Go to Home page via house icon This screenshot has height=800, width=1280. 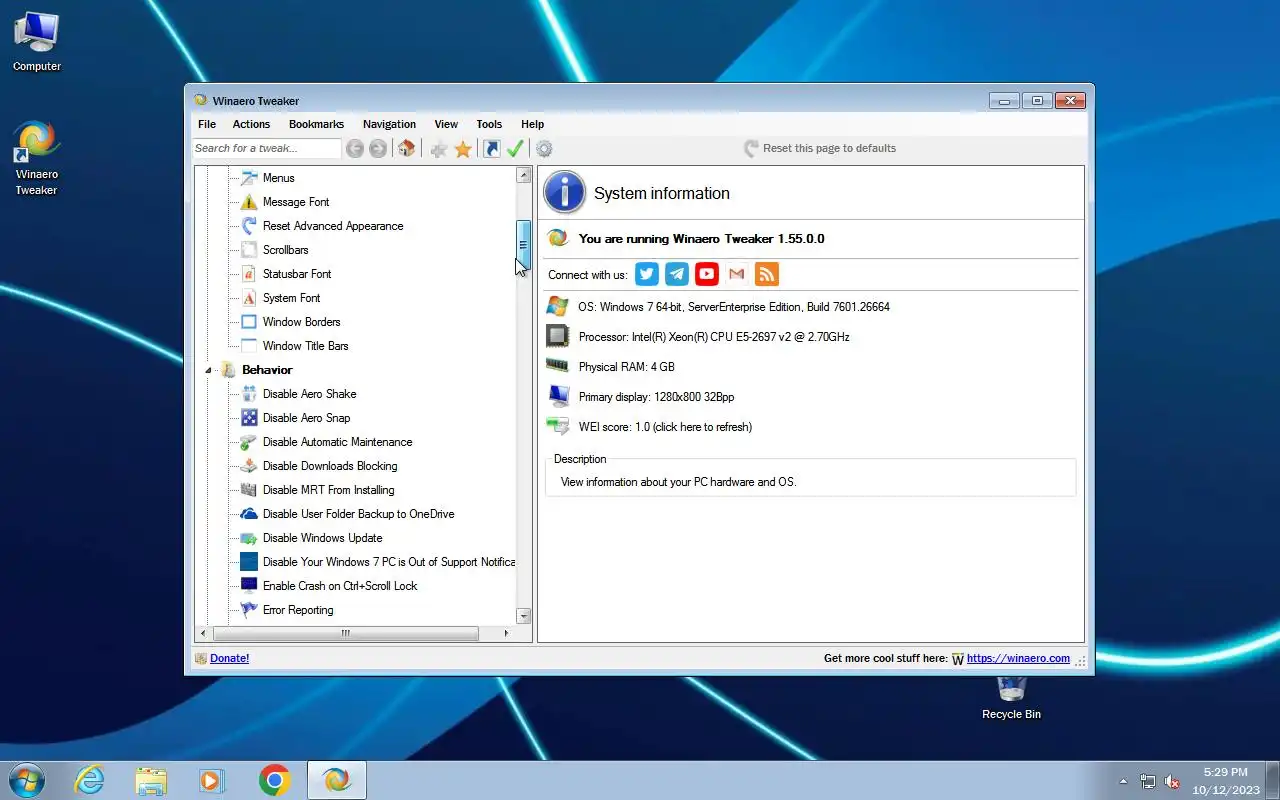406,149
